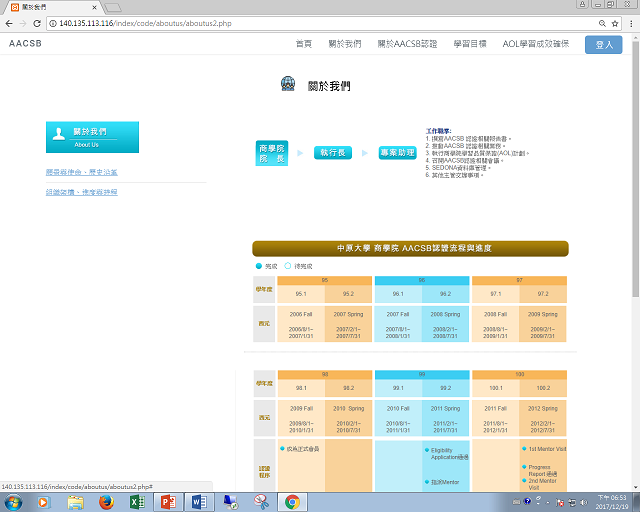Click the 100.1 semester cell

pos(496,388)
